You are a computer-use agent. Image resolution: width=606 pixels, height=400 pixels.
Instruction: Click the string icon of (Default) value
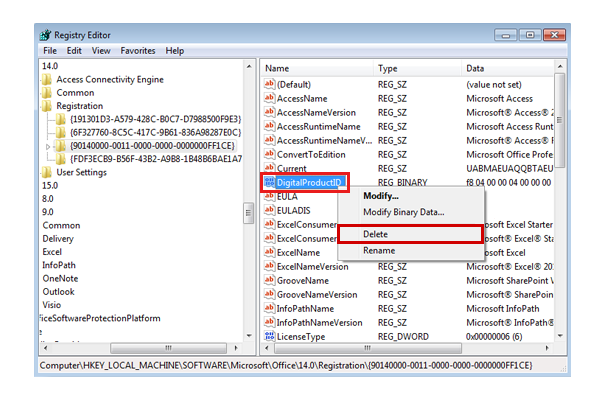[x=269, y=84]
